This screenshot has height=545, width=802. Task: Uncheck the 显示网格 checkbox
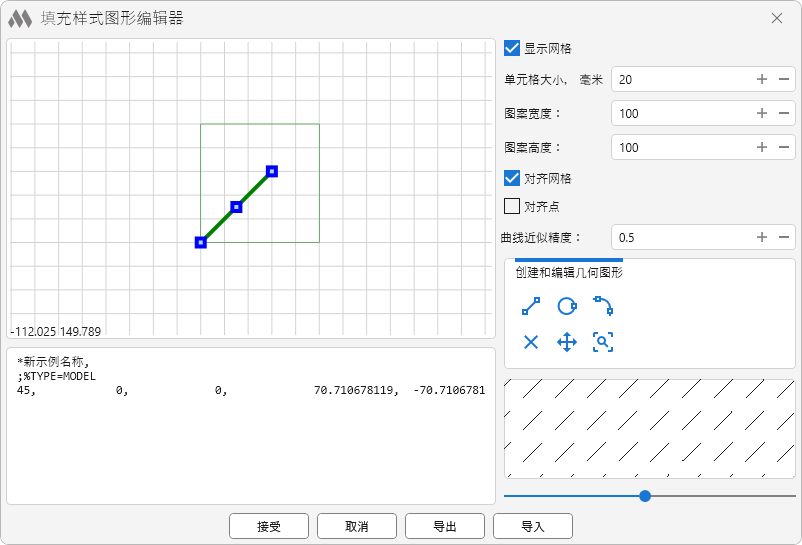[x=512, y=48]
